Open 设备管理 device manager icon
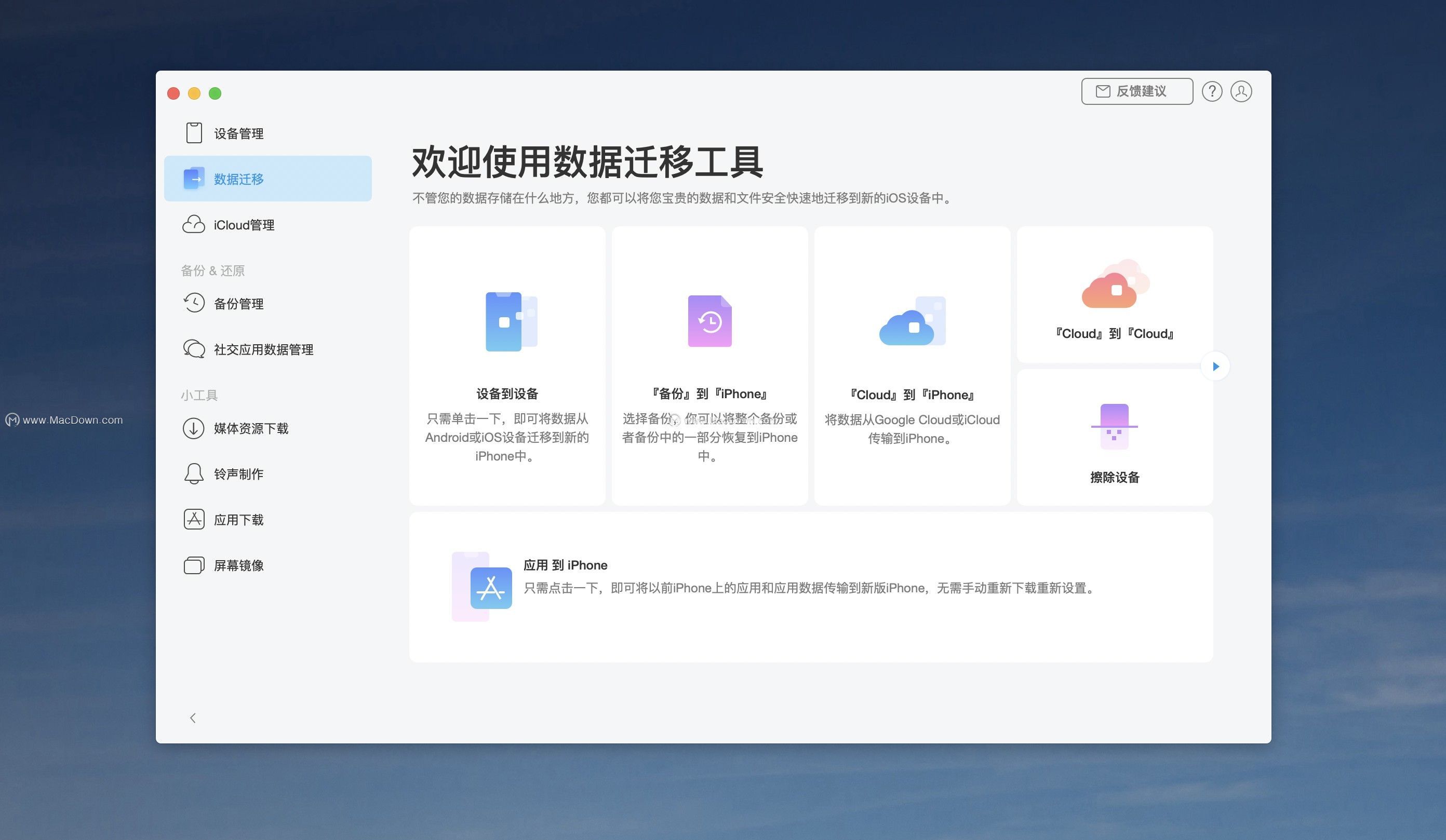Screen dimensions: 1446x840 194,133
